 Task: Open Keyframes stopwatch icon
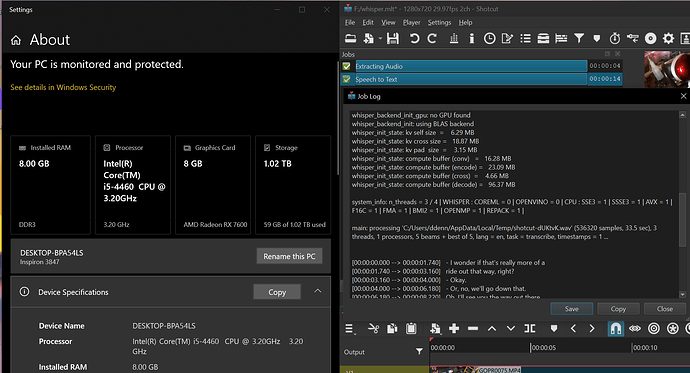tap(615, 39)
